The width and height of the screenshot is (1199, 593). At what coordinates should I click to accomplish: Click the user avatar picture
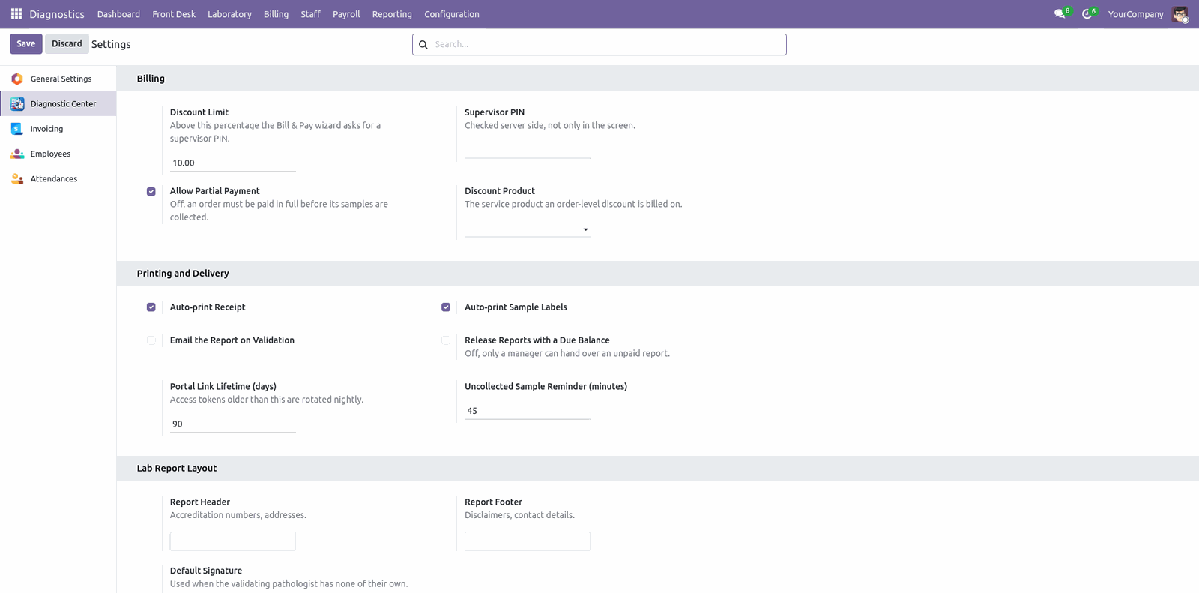(1180, 14)
